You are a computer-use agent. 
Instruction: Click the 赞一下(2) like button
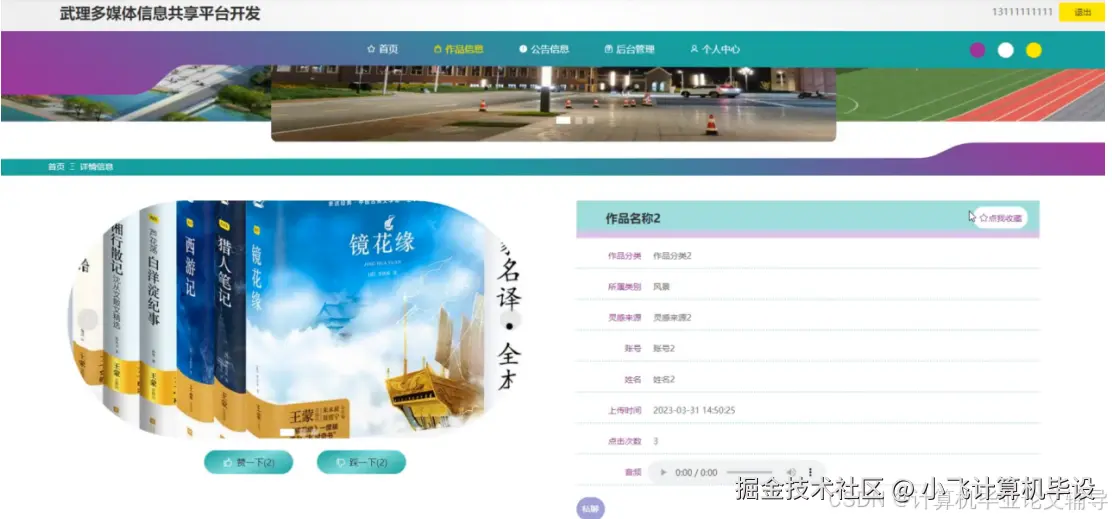(248, 462)
